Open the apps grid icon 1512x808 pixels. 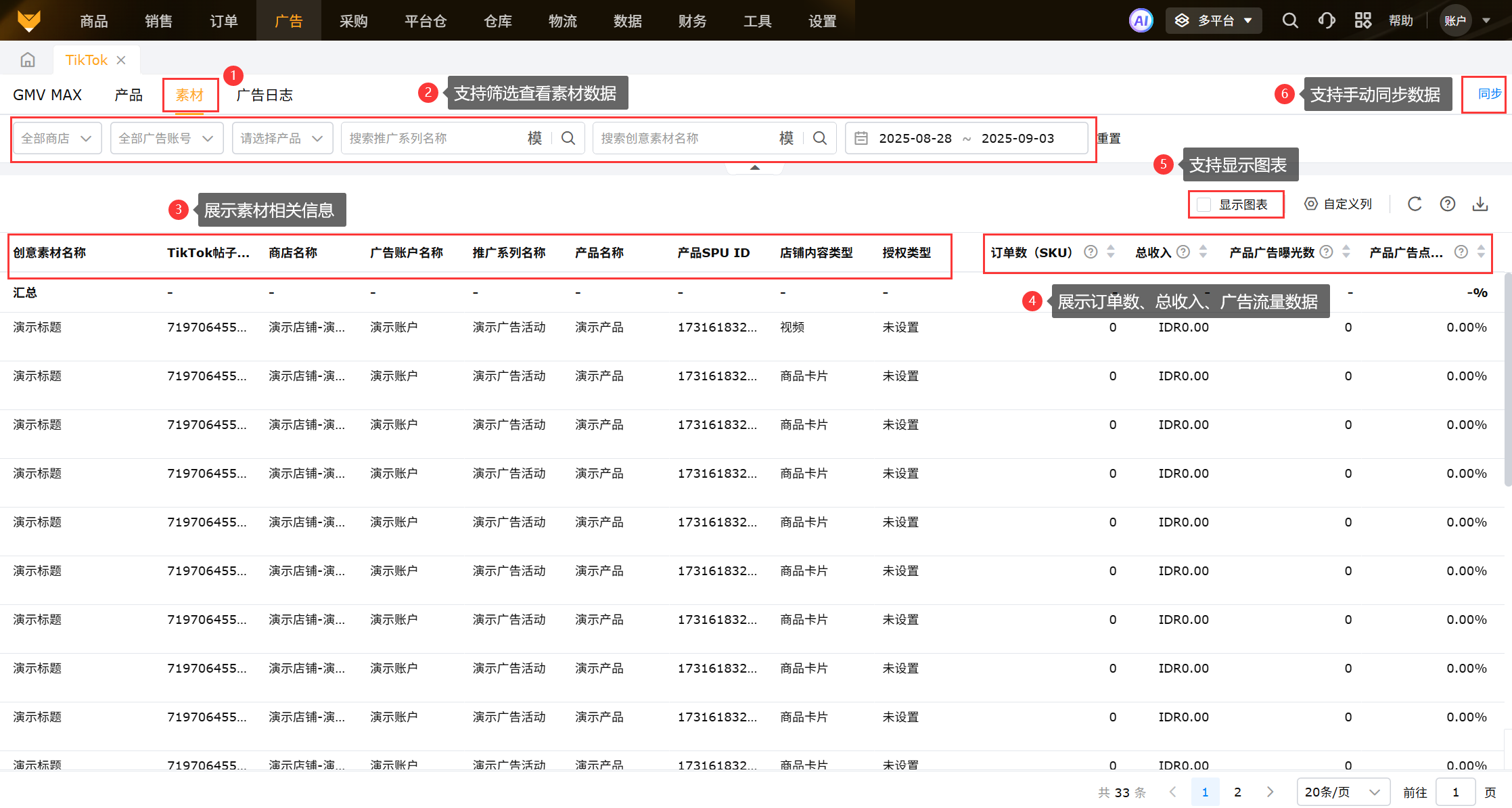[1362, 20]
